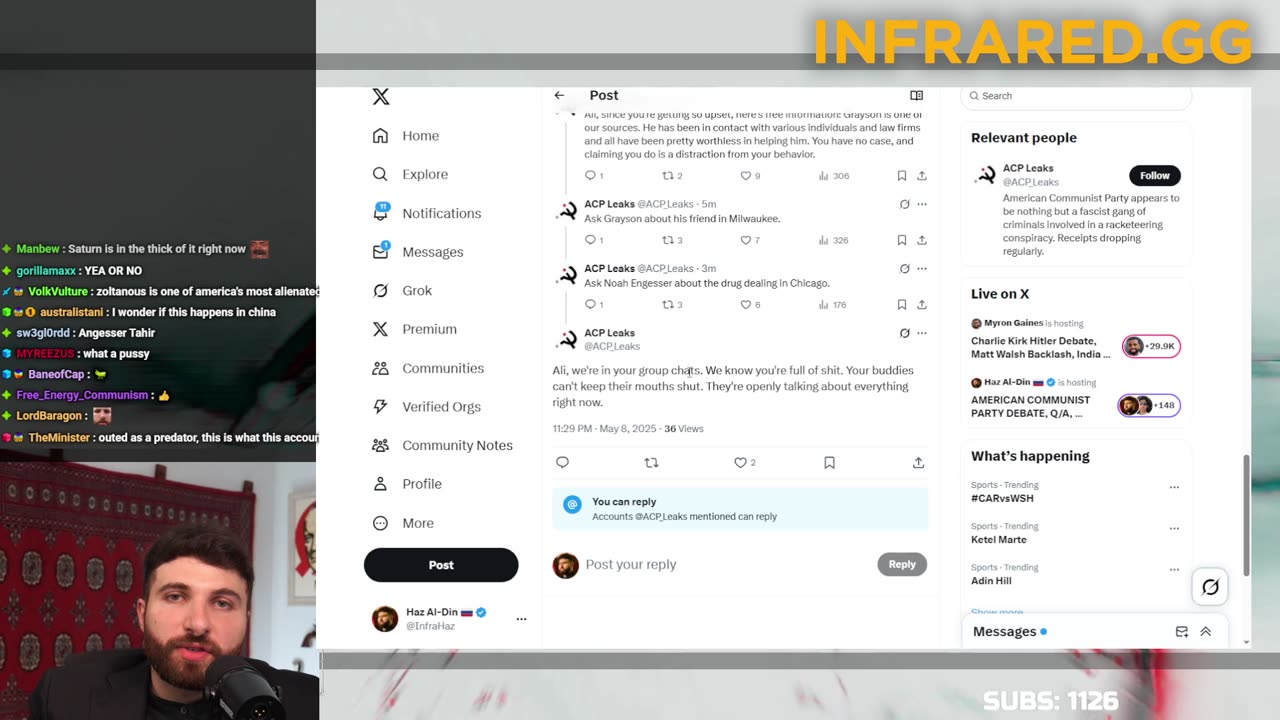
Task: Bookmark the Chicago drug dealing tweet
Action: click(x=901, y=304)
